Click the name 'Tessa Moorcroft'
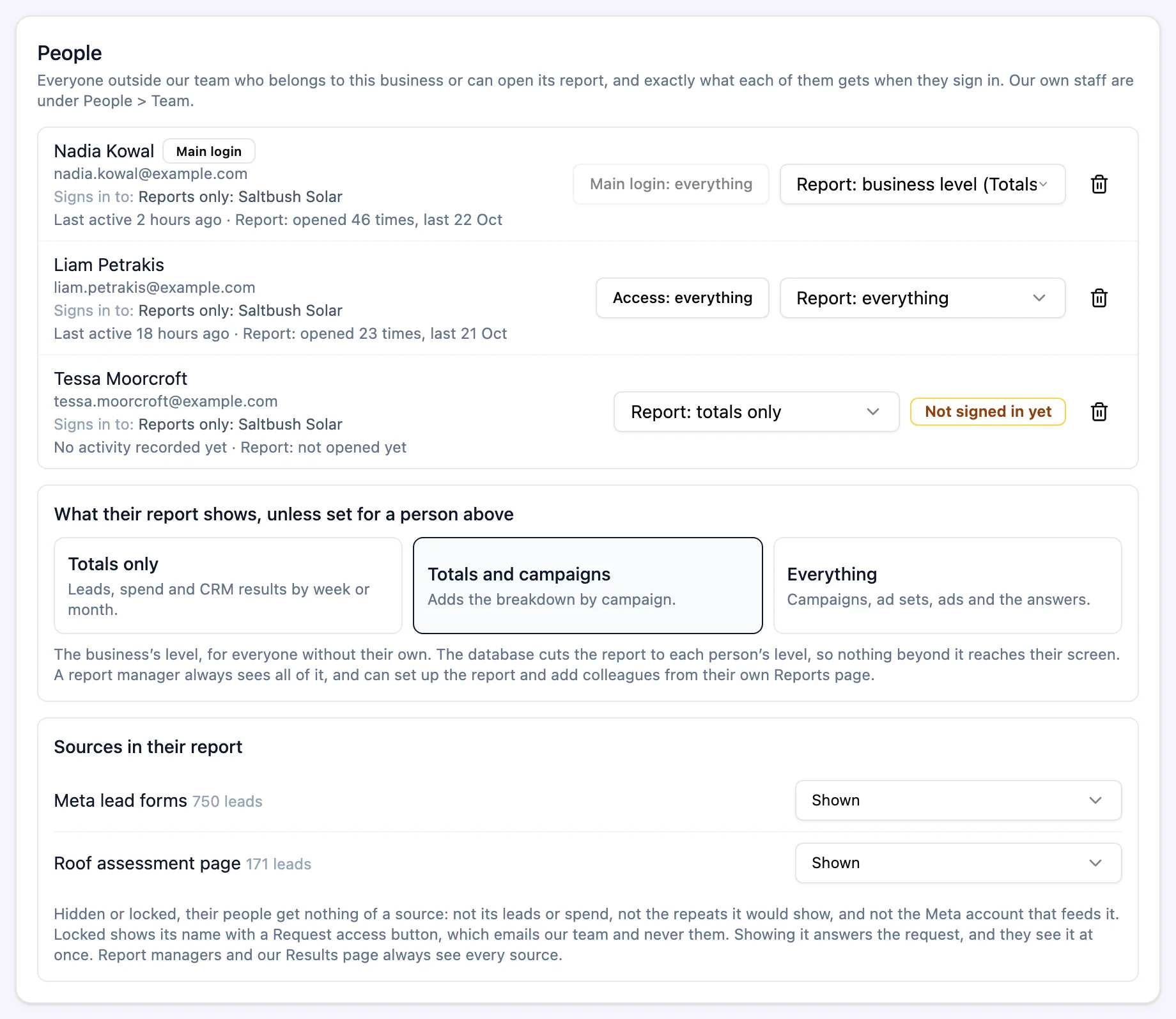 pos(120,378)
